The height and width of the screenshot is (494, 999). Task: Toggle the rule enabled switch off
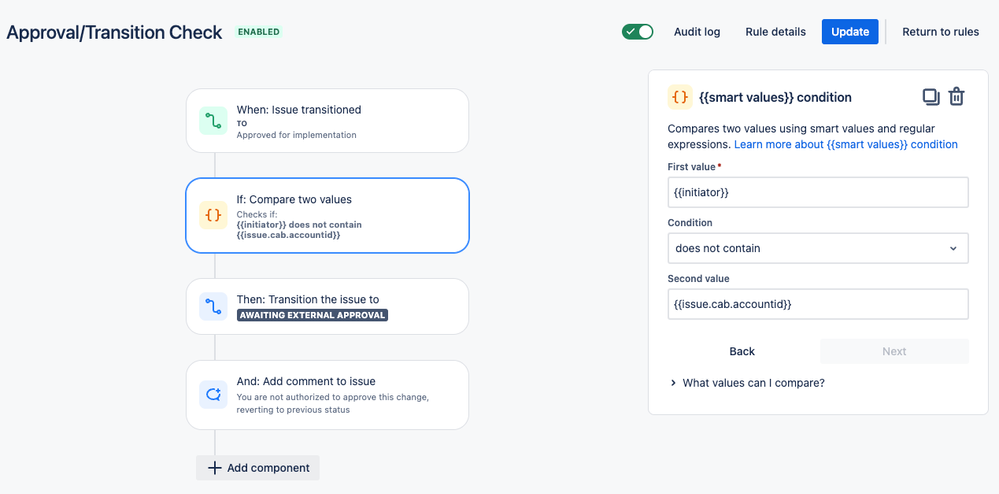638,32
